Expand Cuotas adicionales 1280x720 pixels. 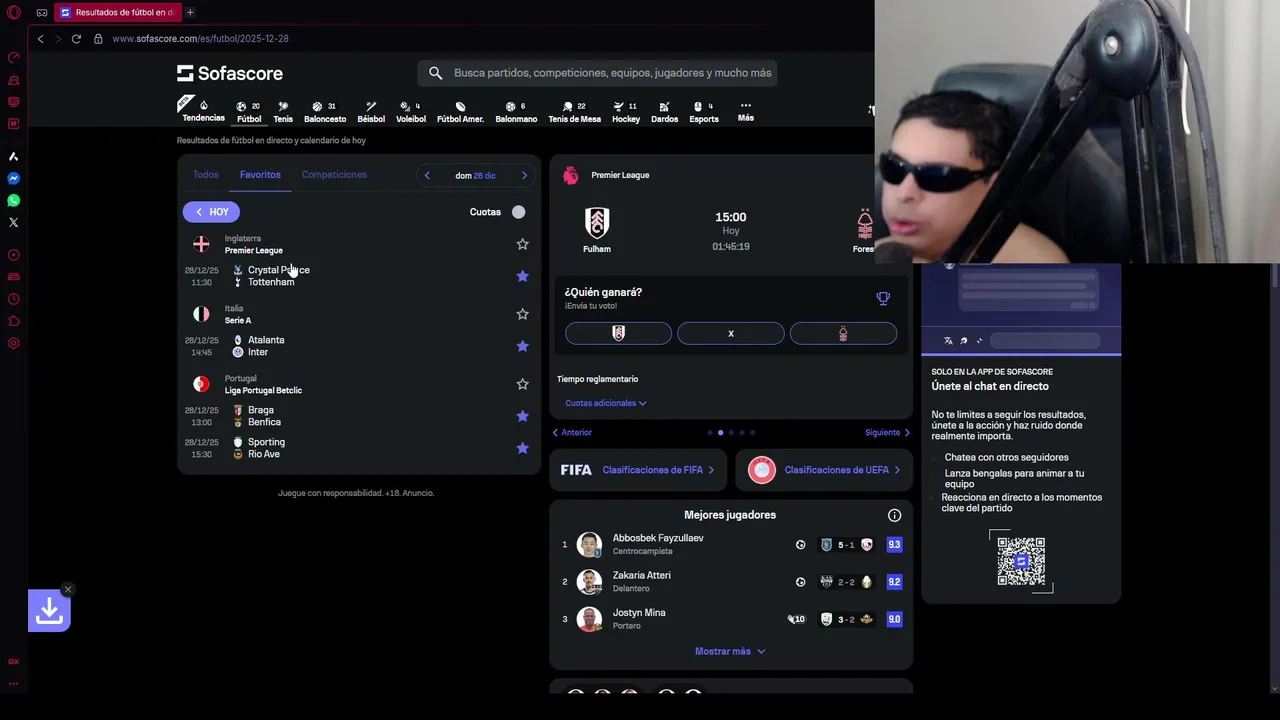[x=606, y=403]
